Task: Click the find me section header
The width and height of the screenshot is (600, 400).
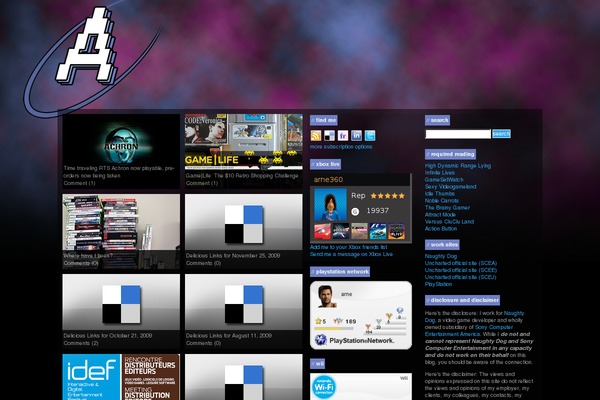Action: pyautogui.click(x=324, y=120)
